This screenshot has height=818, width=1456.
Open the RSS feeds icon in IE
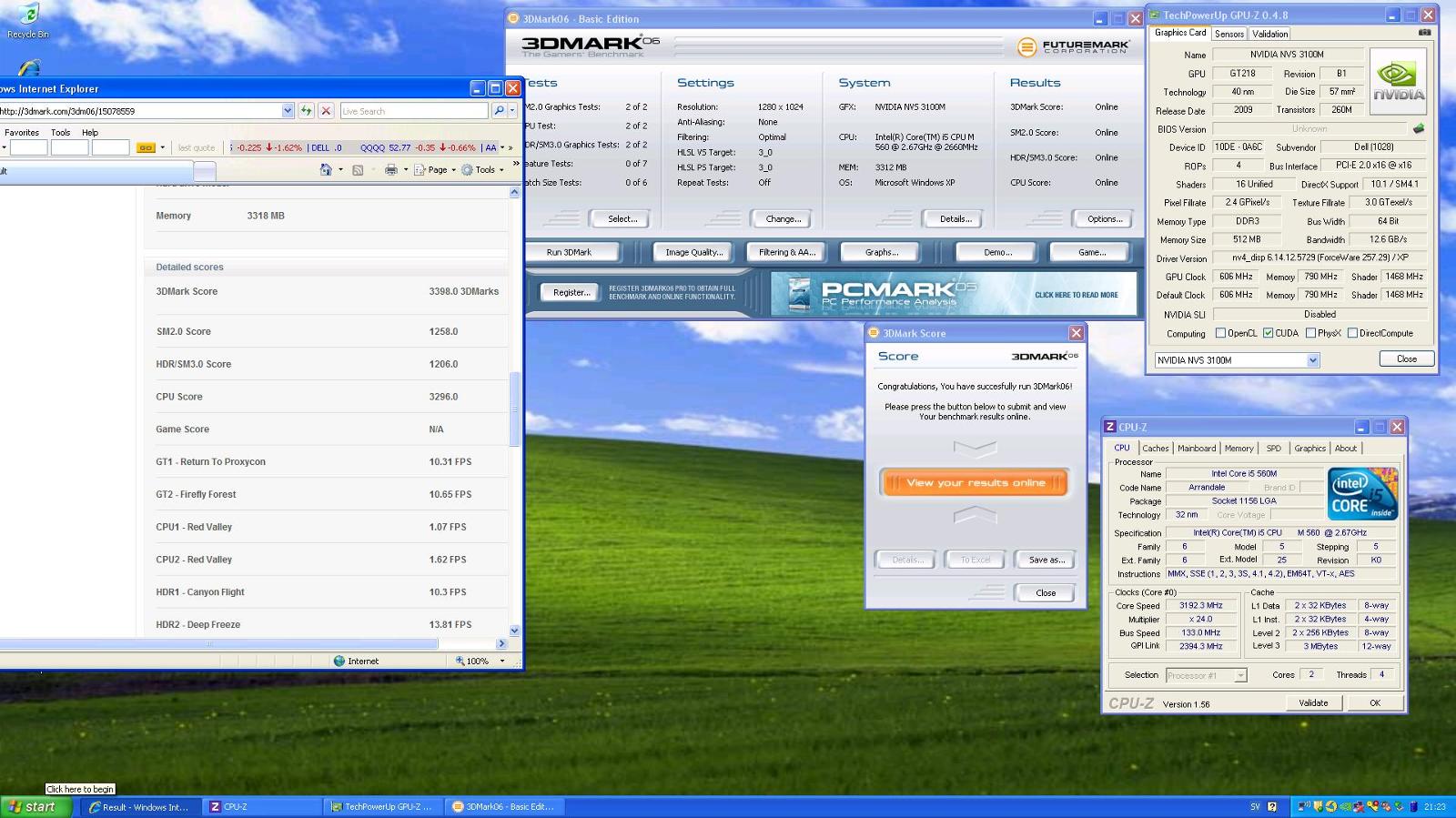pos(358,169)
